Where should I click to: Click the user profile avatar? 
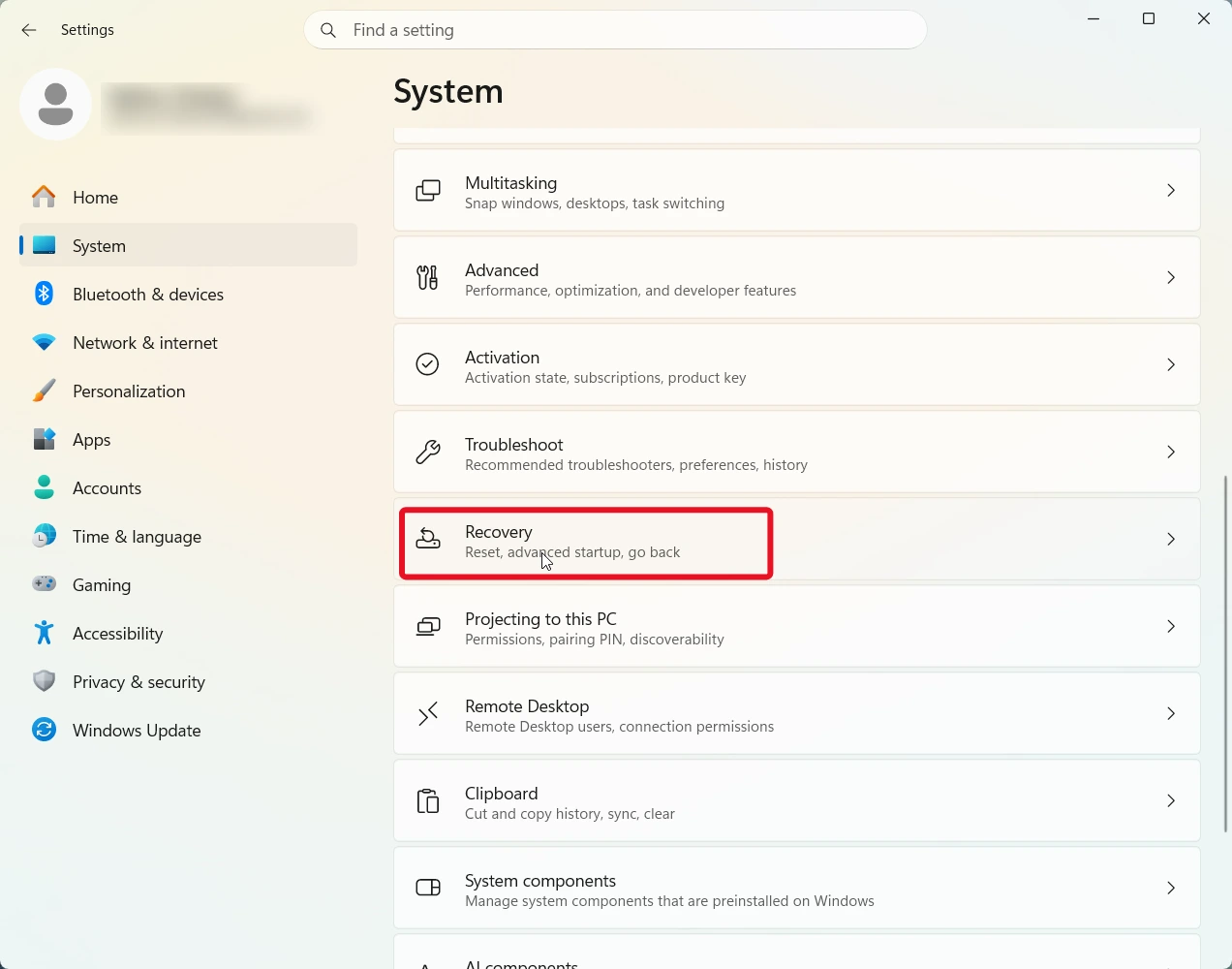coord(55,104)
